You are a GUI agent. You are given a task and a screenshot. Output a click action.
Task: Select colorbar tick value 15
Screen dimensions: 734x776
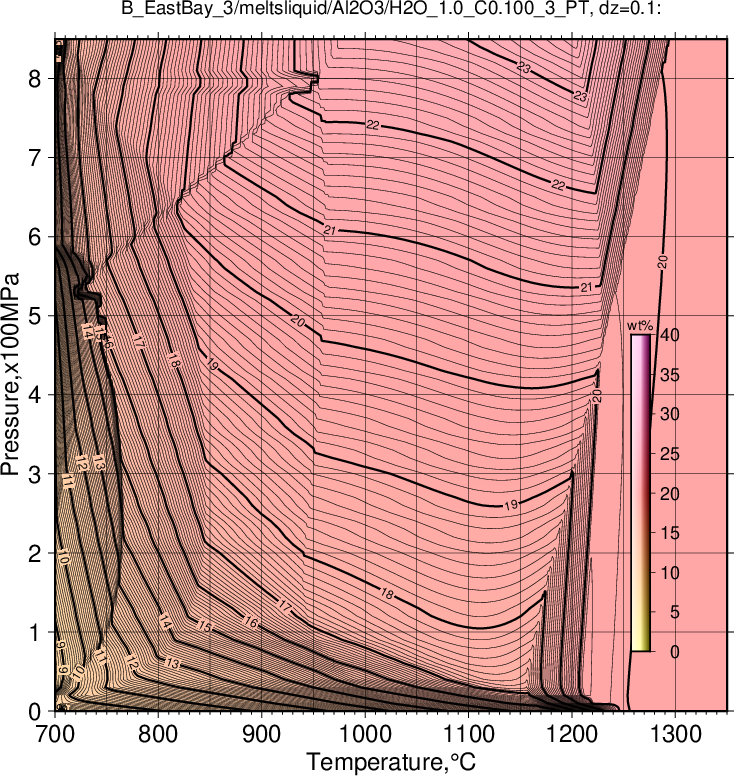point(670,533)
